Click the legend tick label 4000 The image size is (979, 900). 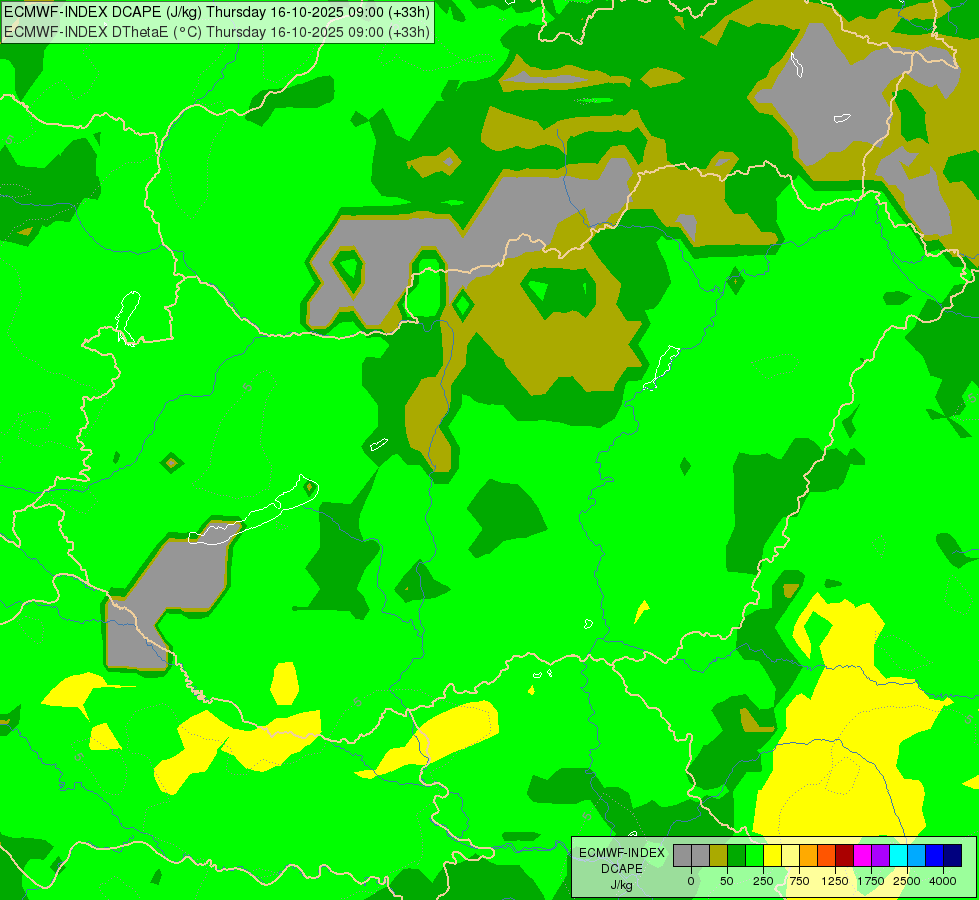943,881
